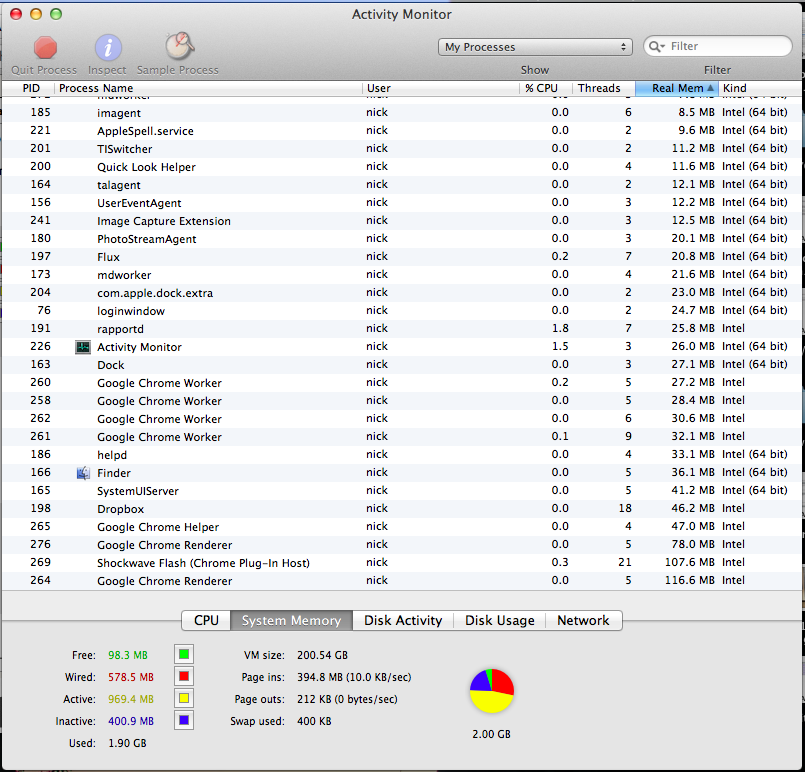This screenshot has height=772, width=805.
Task: Select Google Chrome Worker with PID 262
Action: click(402, 418)
